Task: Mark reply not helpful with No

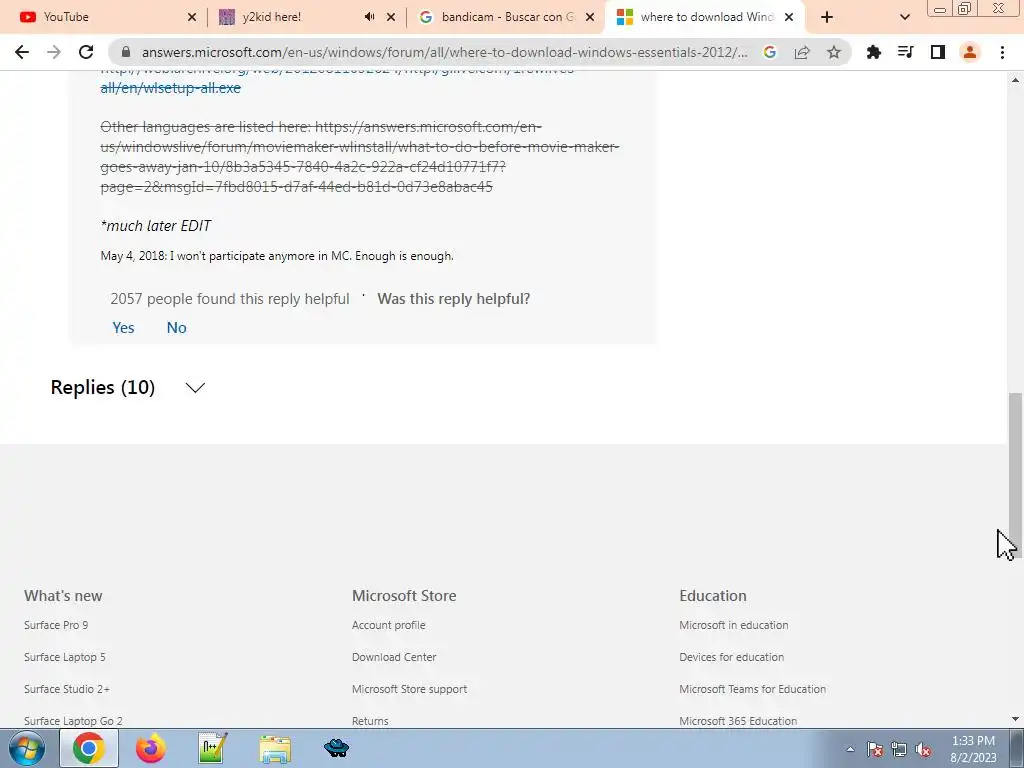Action: coord(176,328)
